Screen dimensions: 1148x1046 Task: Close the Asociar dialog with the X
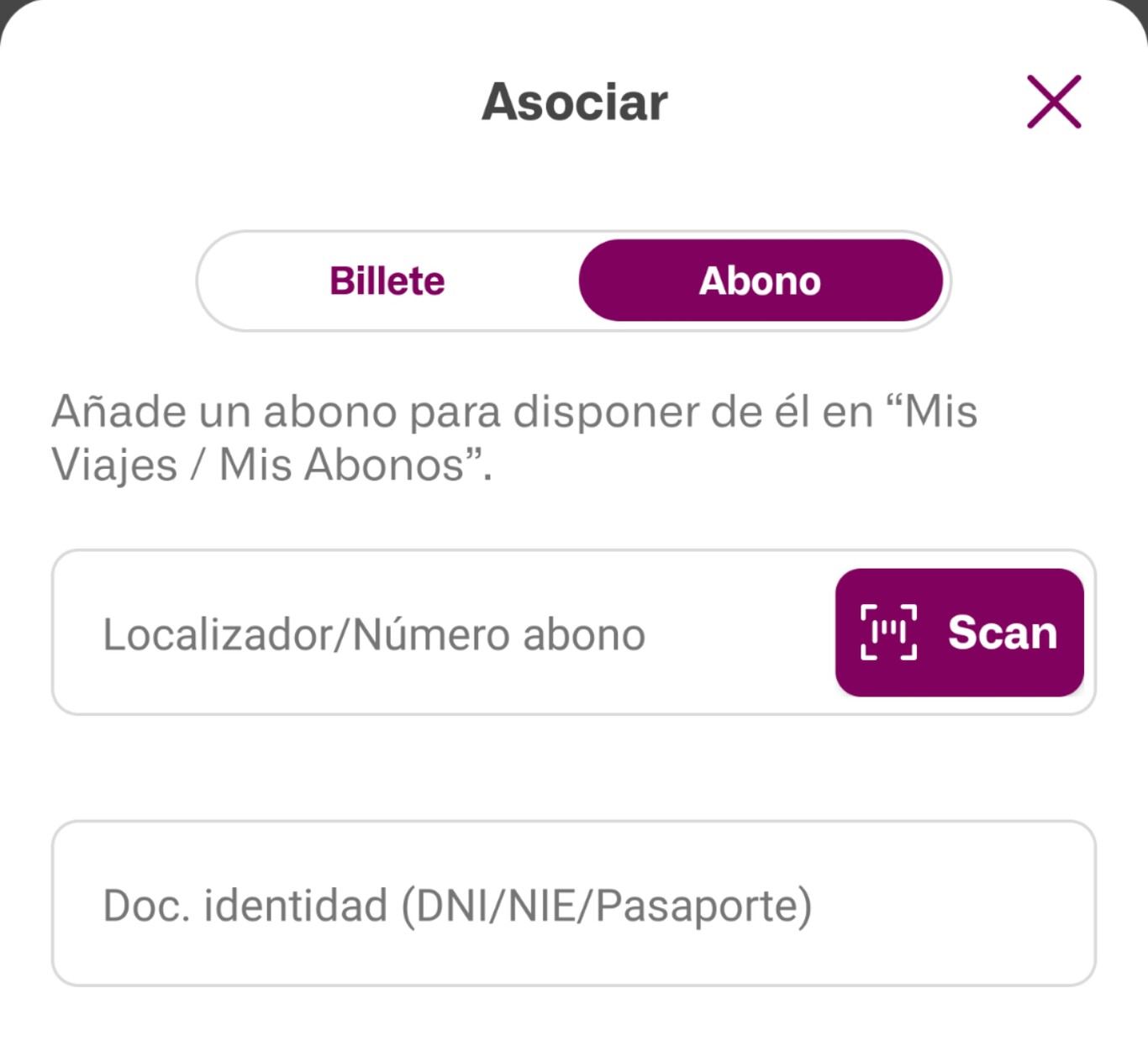[x=1053, y=102]
